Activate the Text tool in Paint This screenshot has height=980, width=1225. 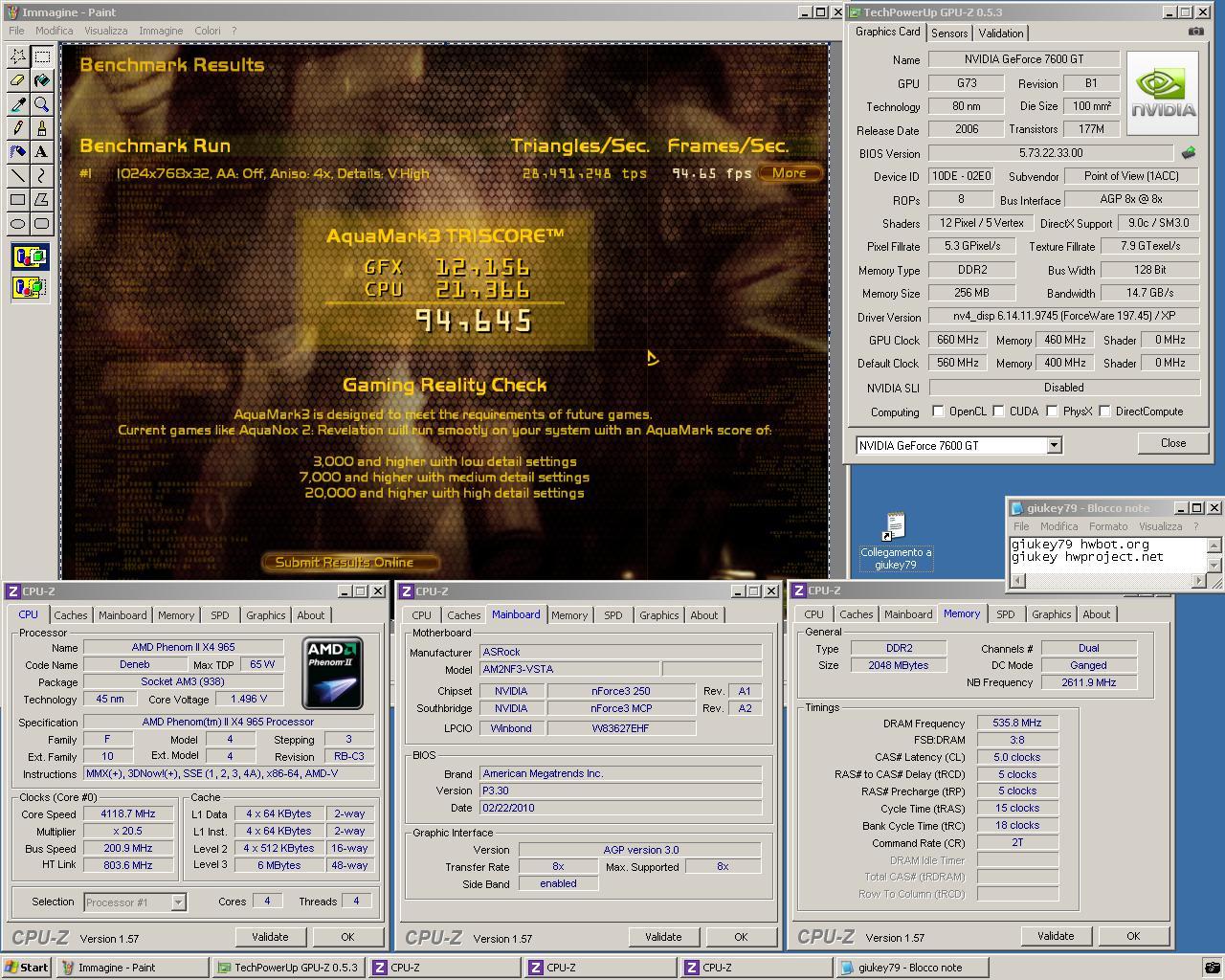[x=41, y=152]
